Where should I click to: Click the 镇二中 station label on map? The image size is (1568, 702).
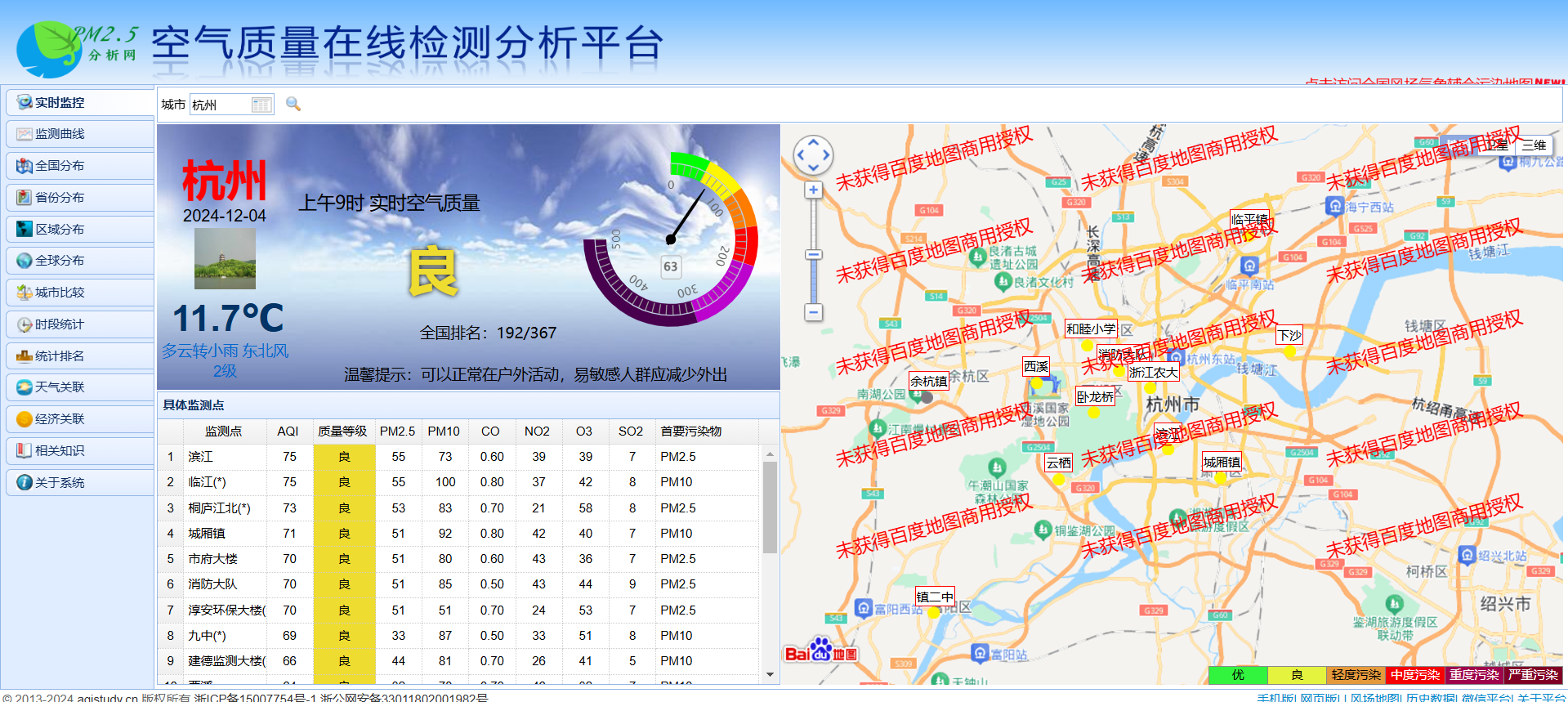click(935, 597)
